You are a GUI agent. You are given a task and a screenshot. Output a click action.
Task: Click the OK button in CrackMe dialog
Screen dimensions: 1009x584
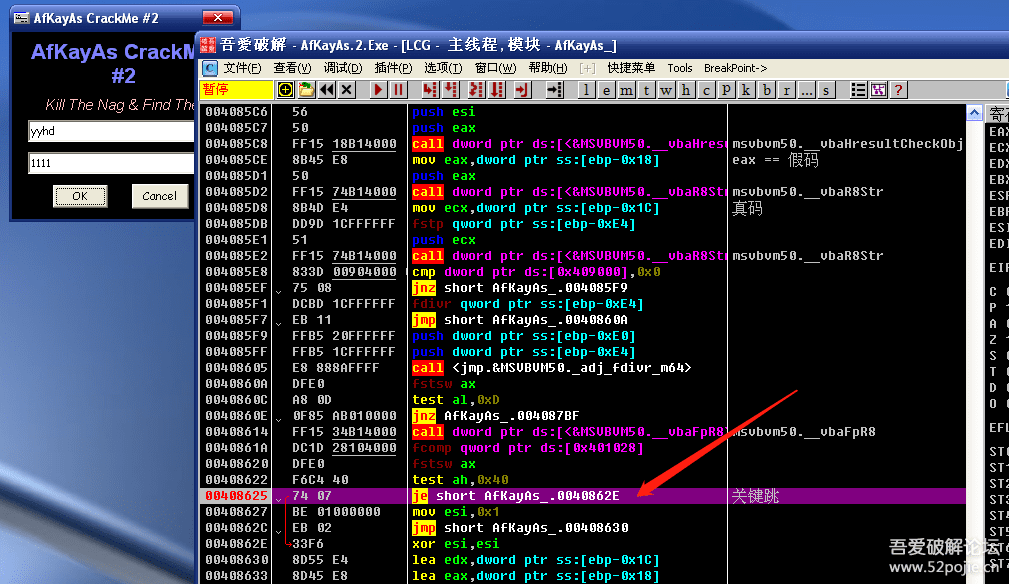click(x=79, y=196)
